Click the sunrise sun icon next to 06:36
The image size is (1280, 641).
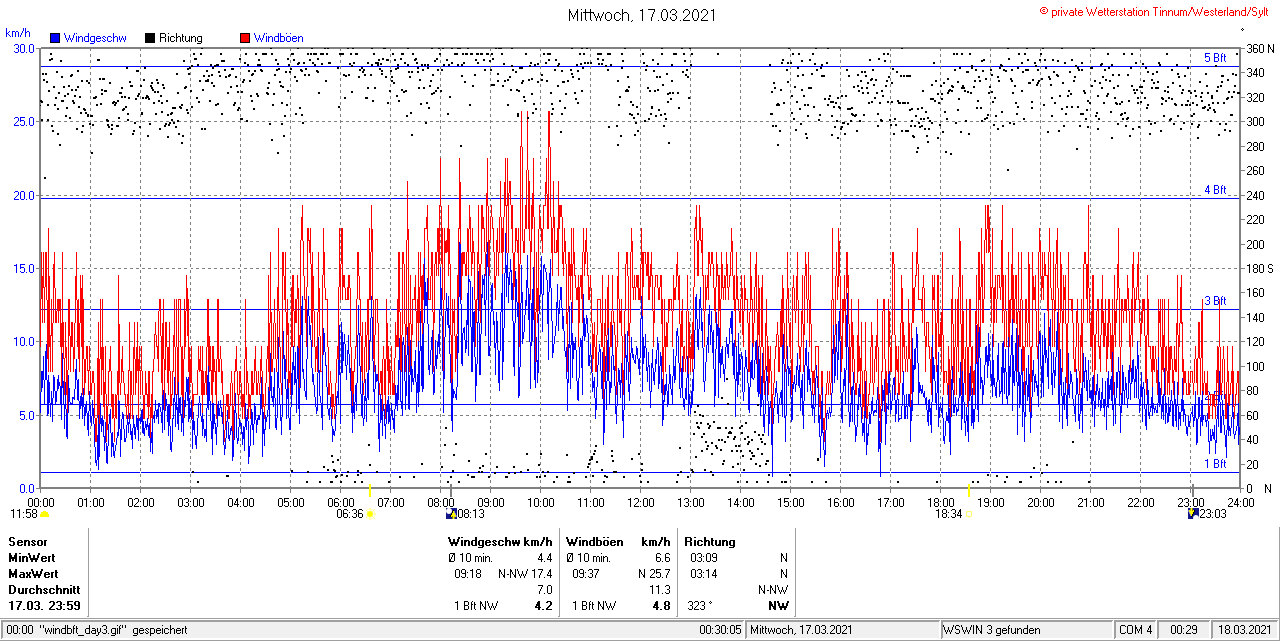371,514
